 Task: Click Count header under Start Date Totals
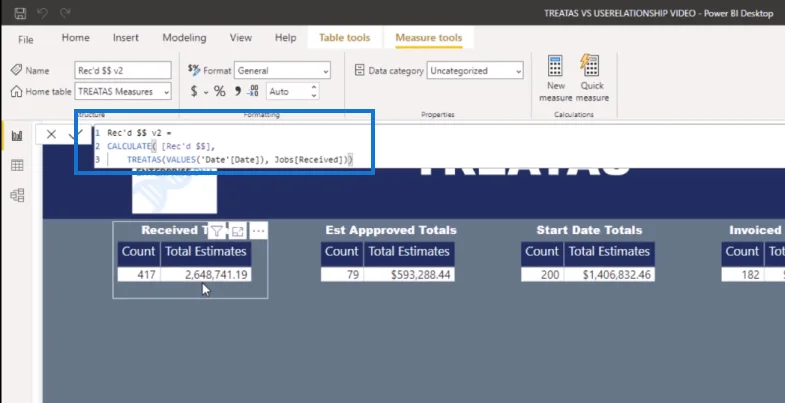tap(543, 251)
